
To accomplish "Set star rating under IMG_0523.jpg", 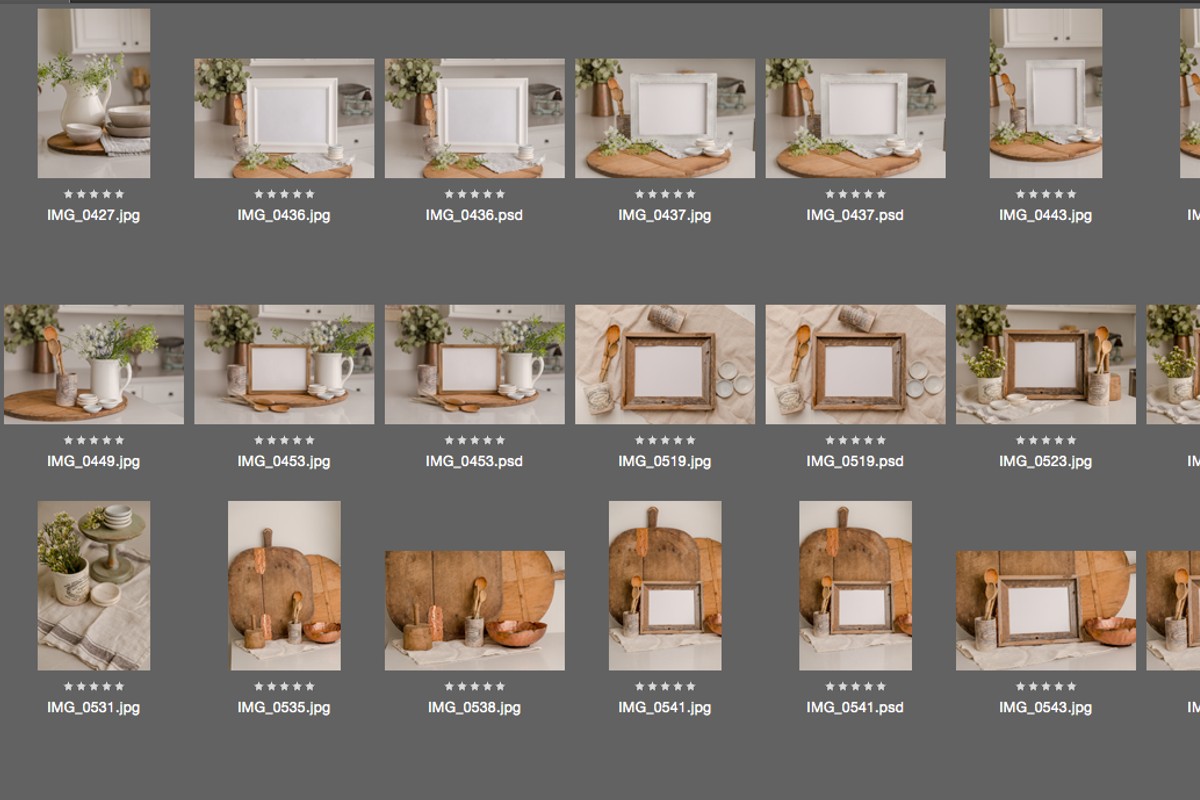I will pos(1046,440).
